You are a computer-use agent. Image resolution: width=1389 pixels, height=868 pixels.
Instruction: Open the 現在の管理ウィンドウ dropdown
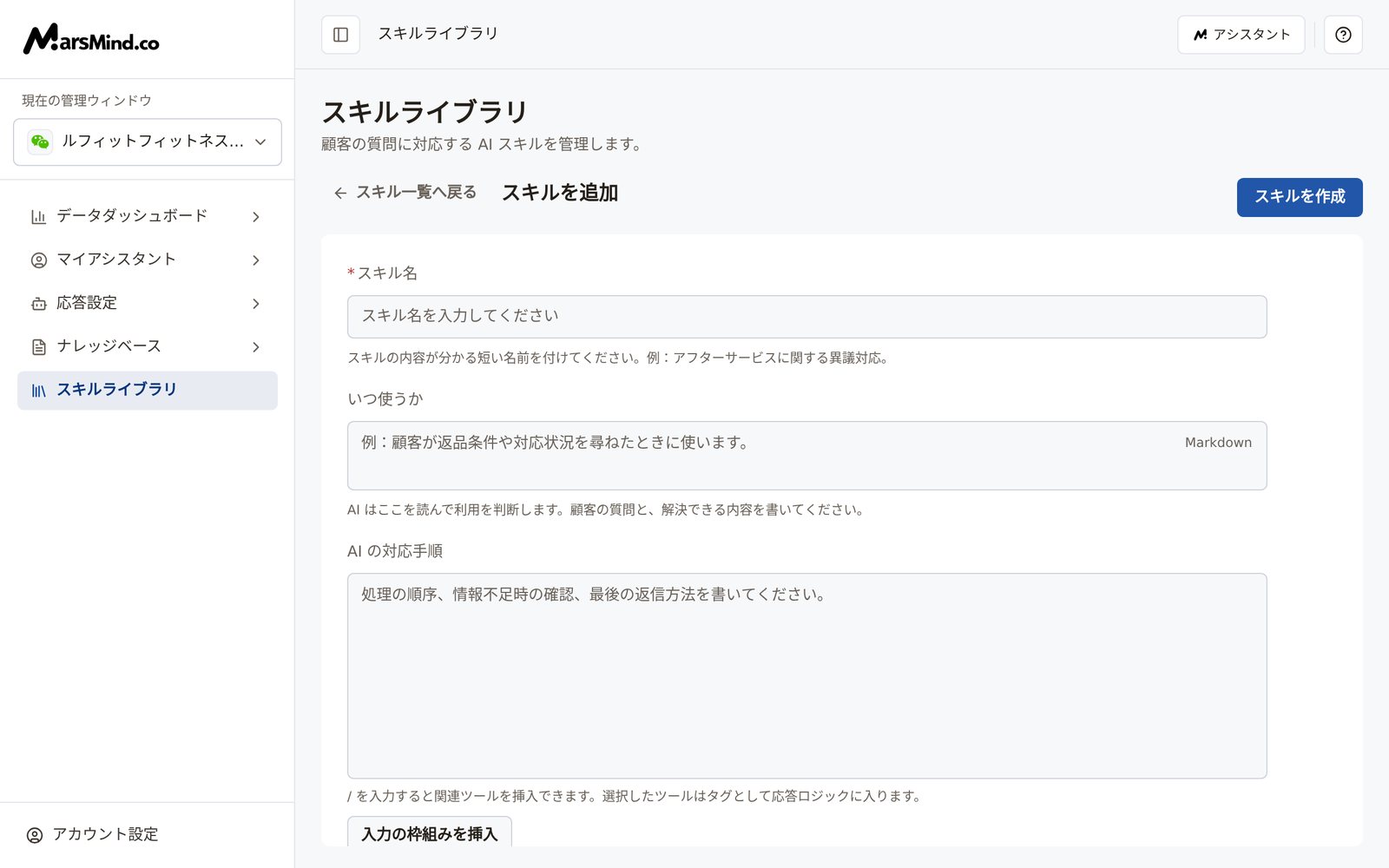pyautogui.click(x=148, y=141)
